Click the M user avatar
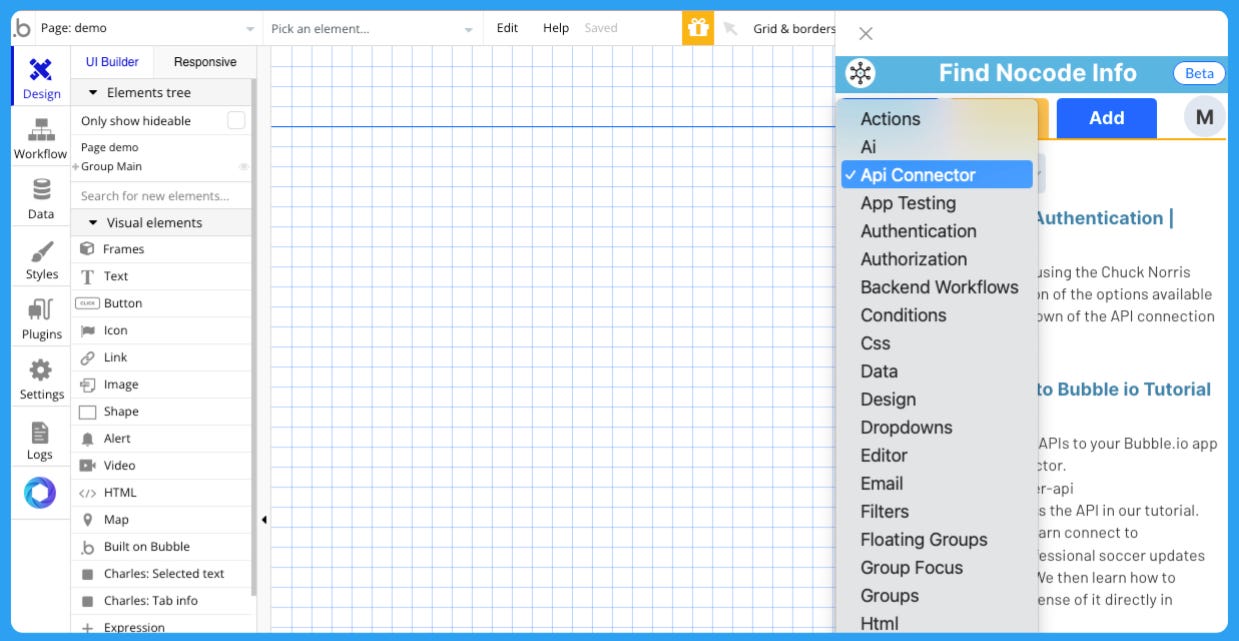 coord(1205,118)
